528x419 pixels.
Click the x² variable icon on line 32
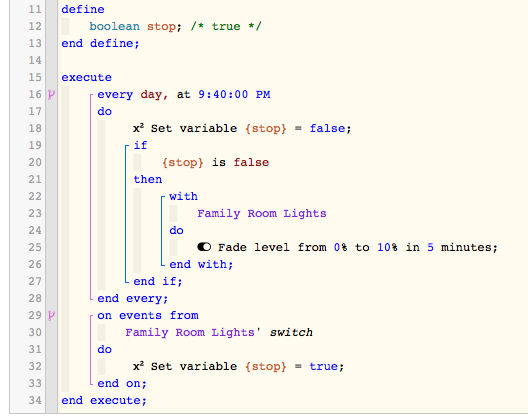pos(138,366)
